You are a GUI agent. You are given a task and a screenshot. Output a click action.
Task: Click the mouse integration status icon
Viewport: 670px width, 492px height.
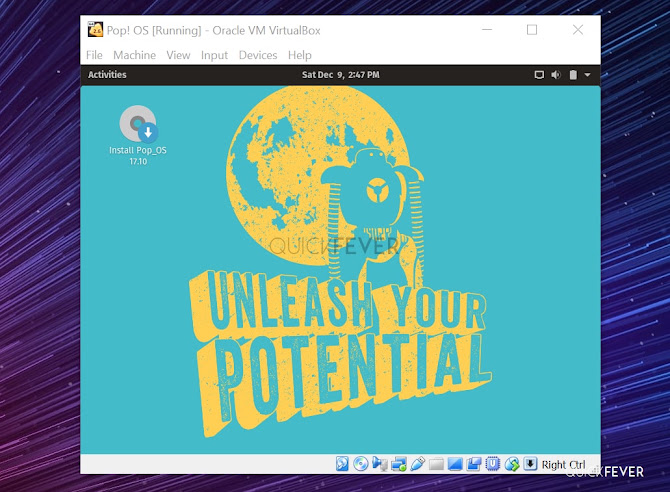coord(511,464)
